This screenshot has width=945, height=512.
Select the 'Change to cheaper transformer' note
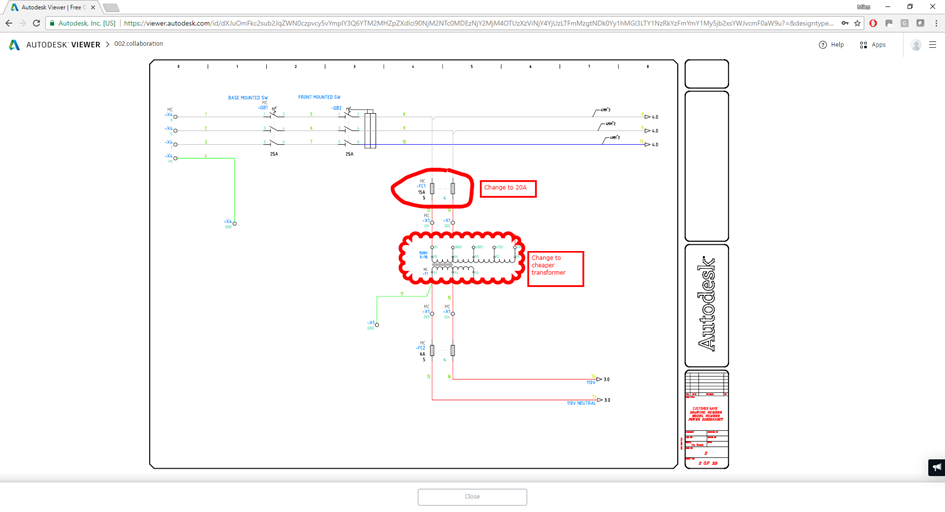[556, 269]
